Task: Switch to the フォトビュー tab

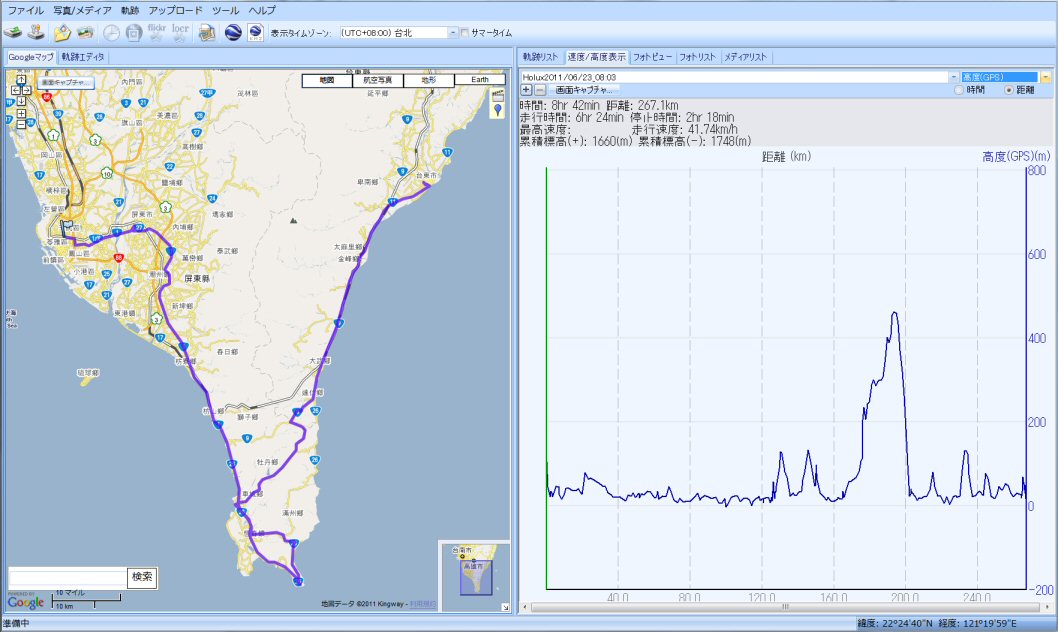Action: [x=652, y=57]
